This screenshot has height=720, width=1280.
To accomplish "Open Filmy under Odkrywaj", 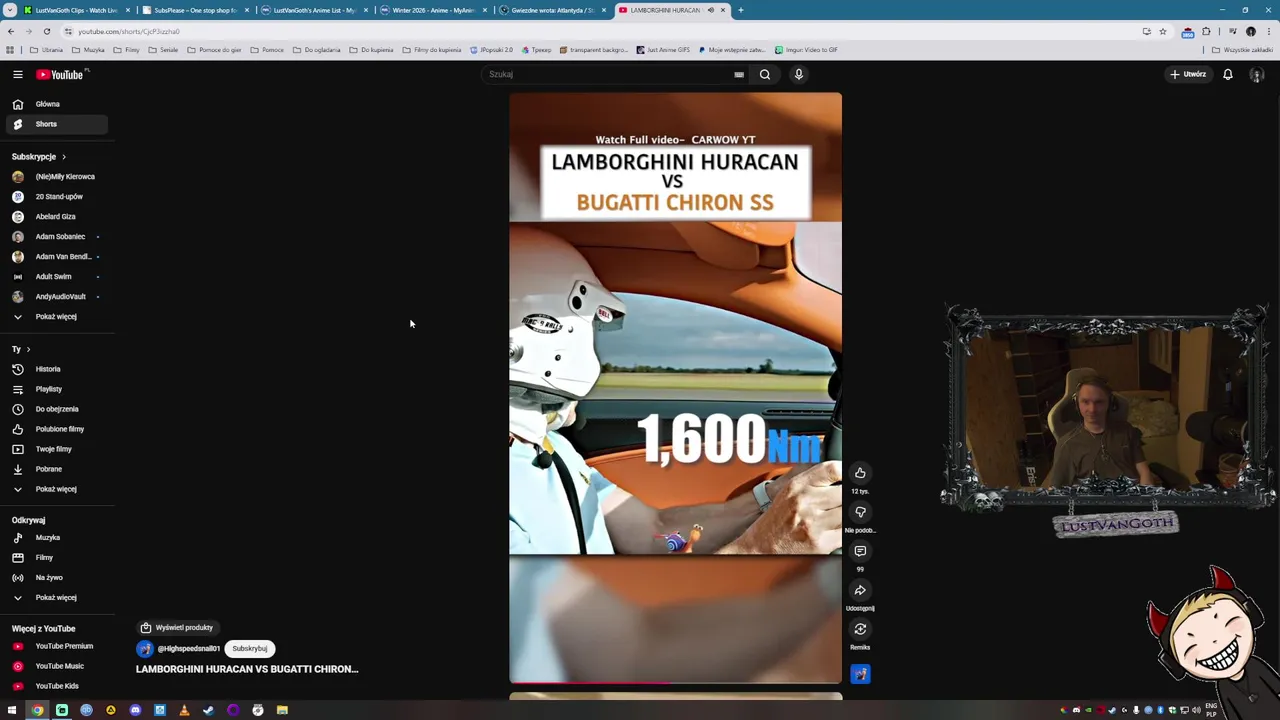I will click(55, 557).
